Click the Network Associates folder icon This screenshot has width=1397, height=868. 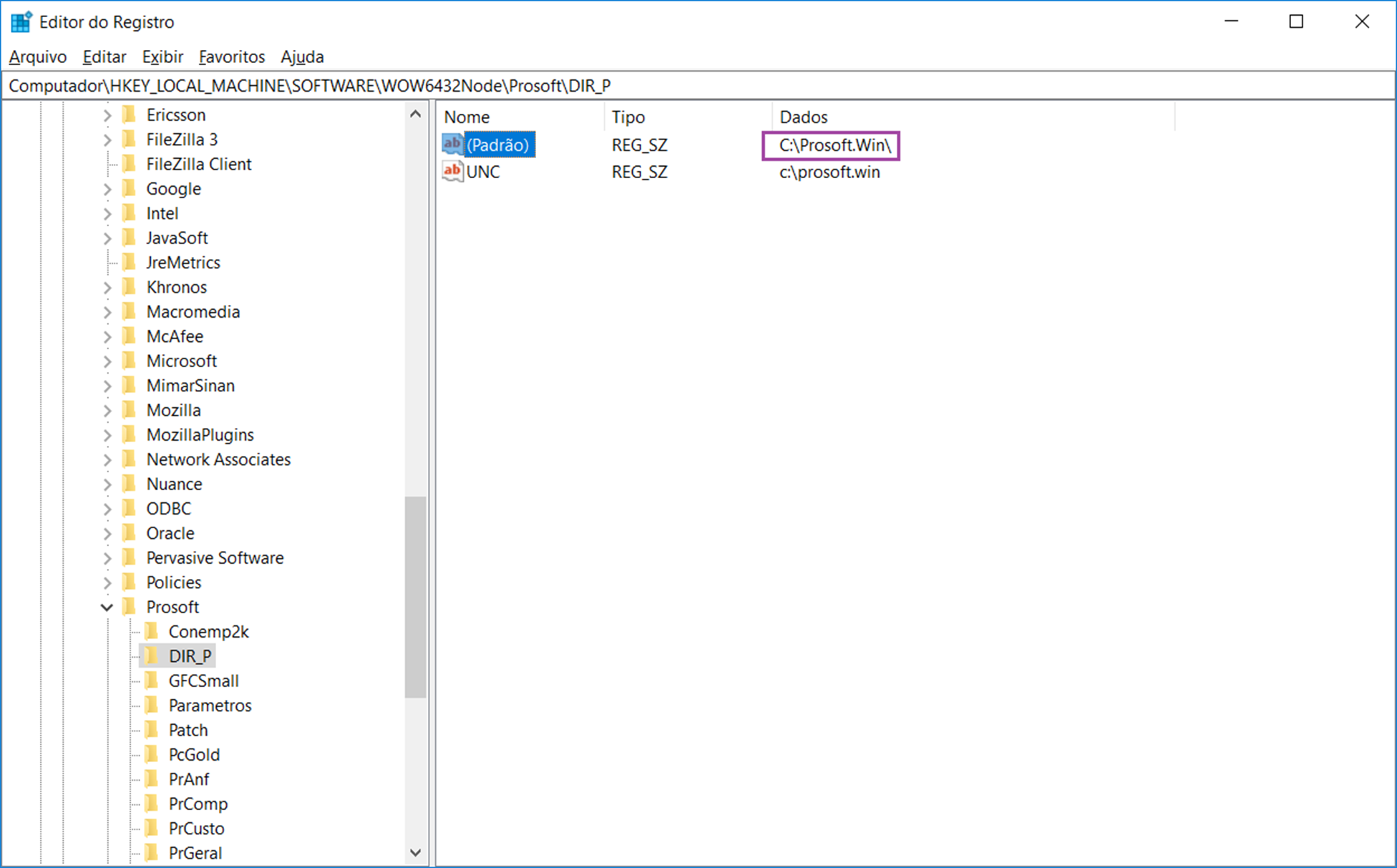130,459
